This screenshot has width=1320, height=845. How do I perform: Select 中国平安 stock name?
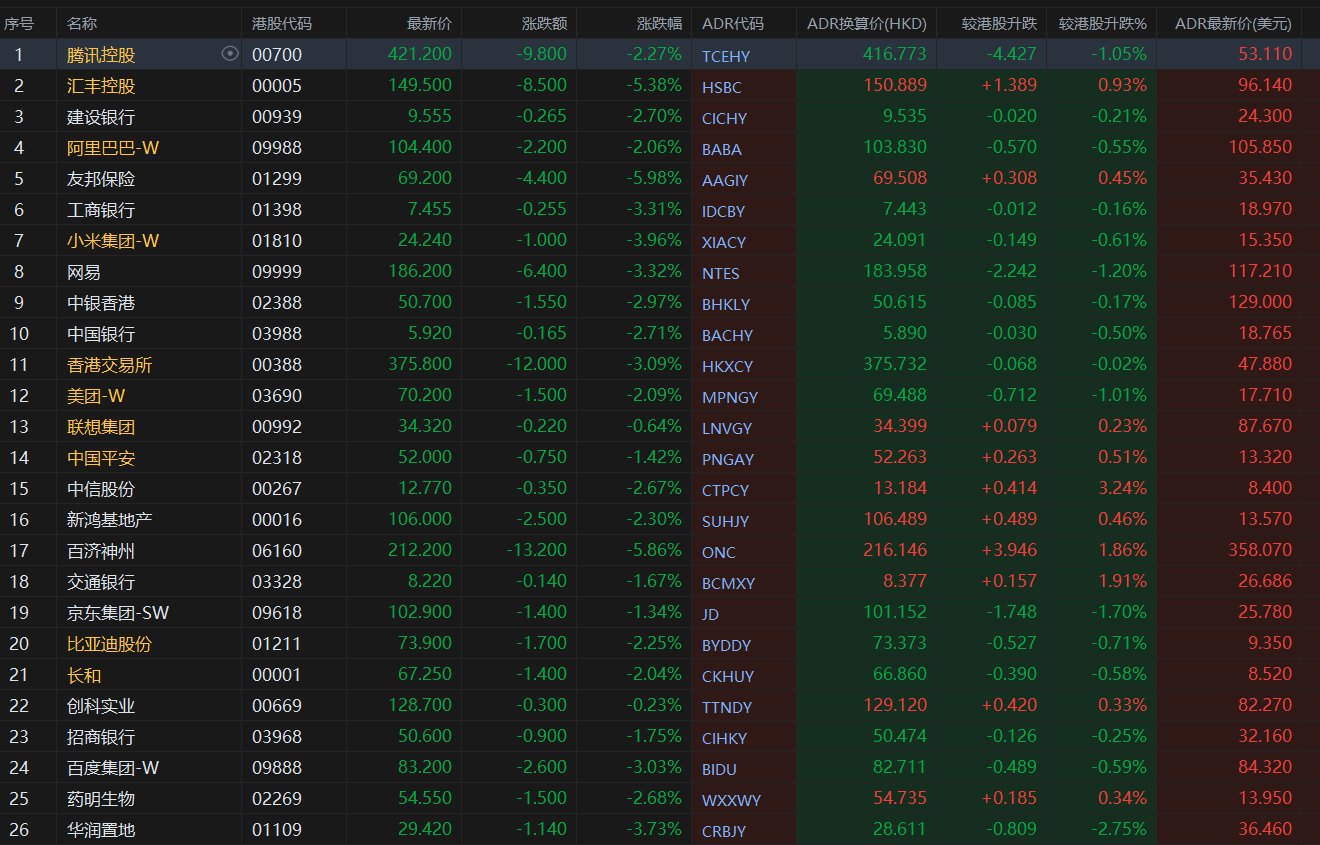101,458
